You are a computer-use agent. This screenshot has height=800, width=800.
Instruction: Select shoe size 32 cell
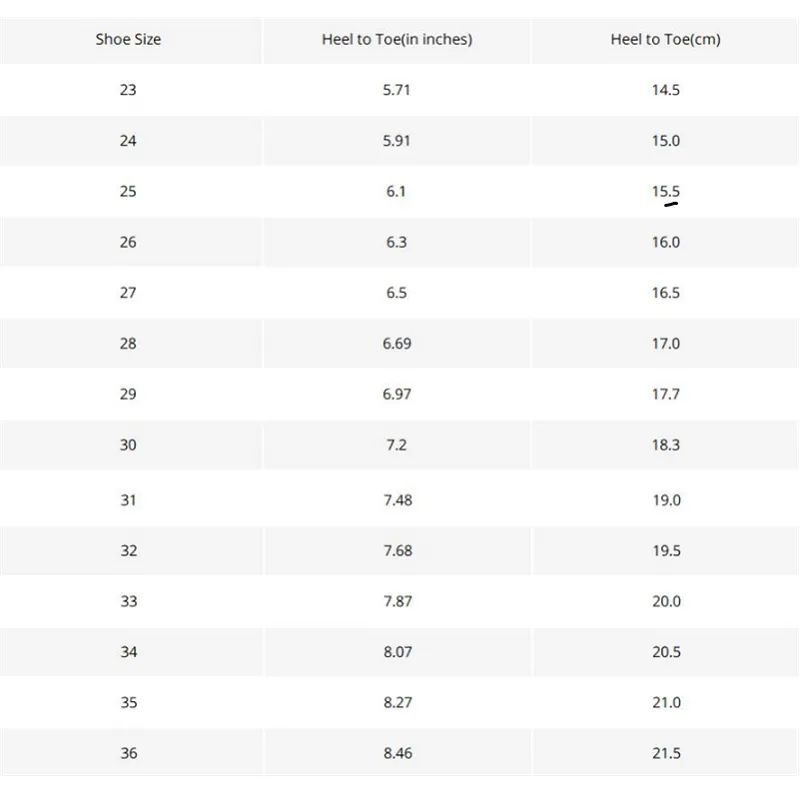pyautogui.click(x=128, y=551)
